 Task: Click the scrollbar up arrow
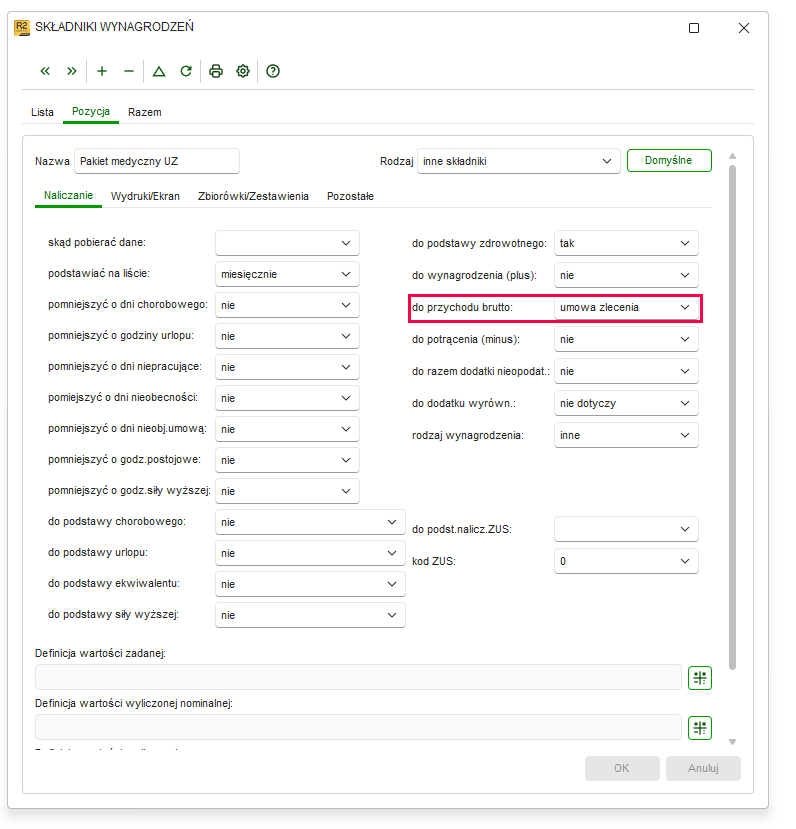(733, 156)
